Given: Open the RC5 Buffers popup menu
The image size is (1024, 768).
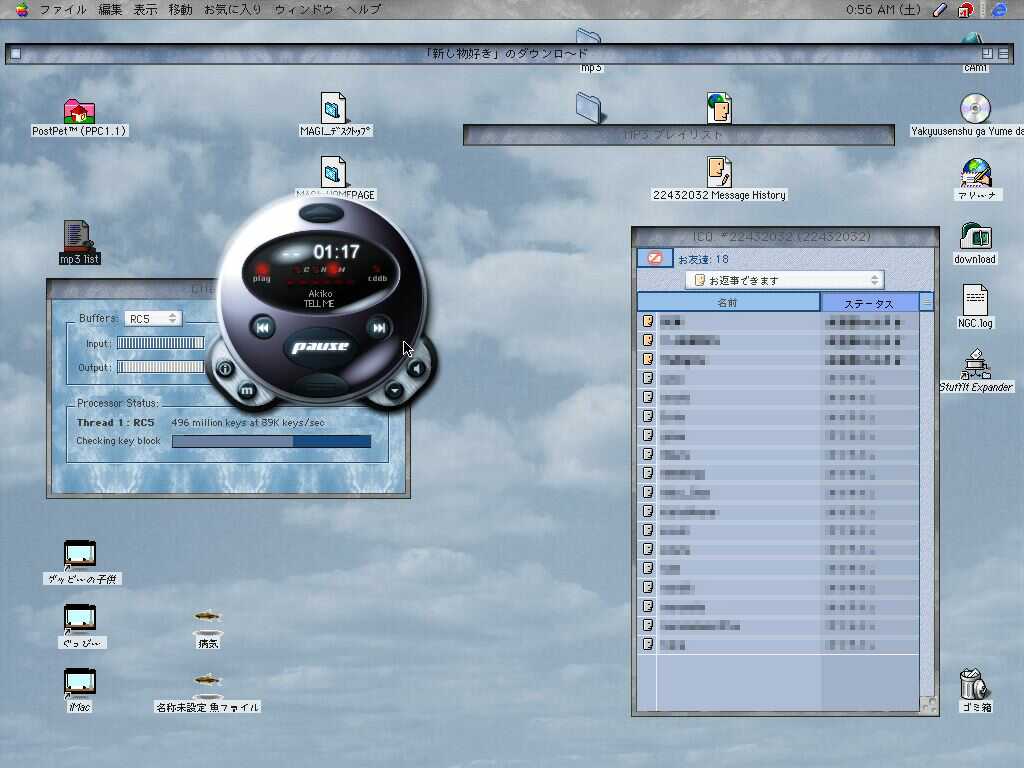Looking at the screenshot, I should 153,319.
